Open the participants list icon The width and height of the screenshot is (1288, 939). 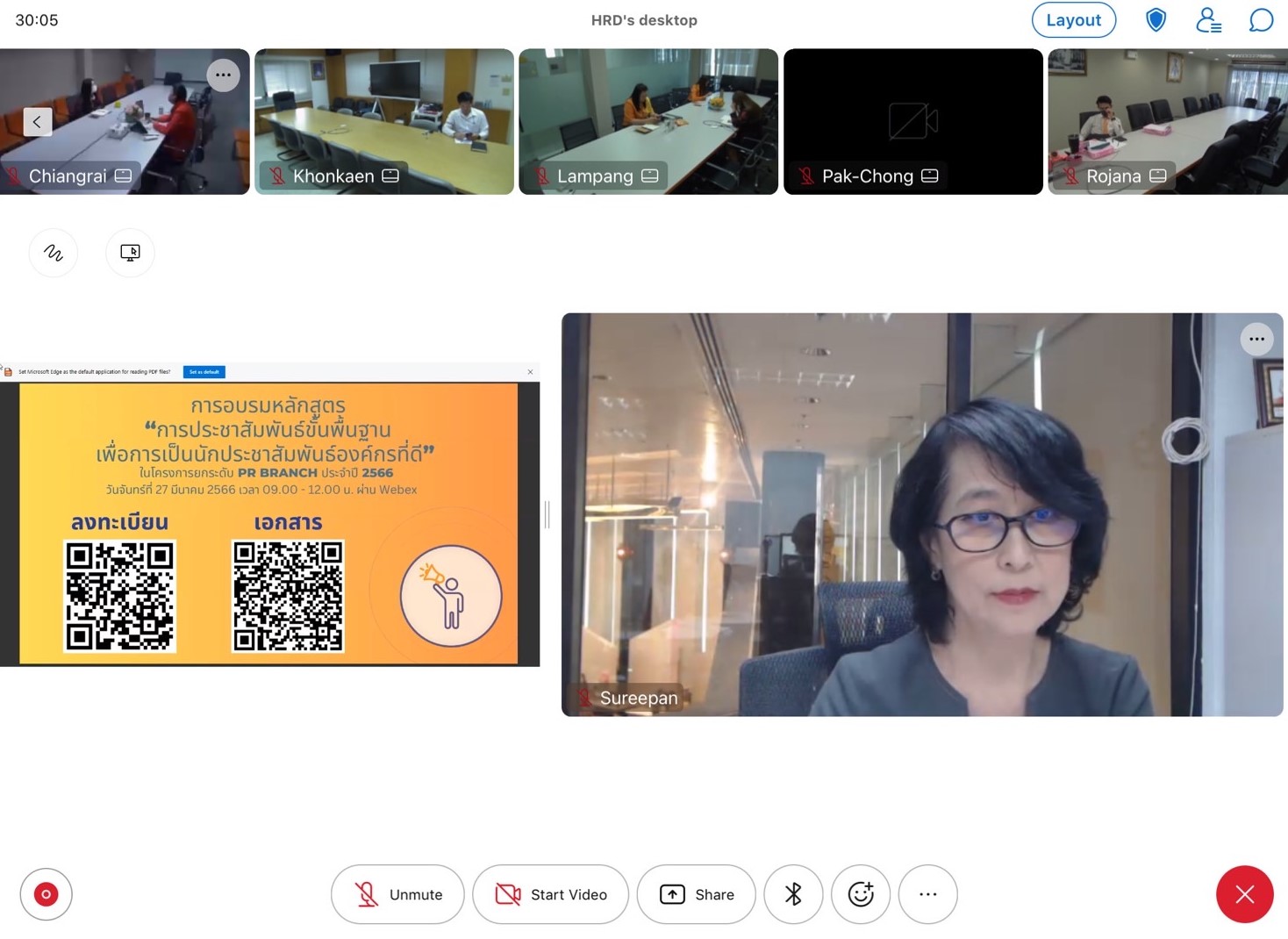point(1208,19)
